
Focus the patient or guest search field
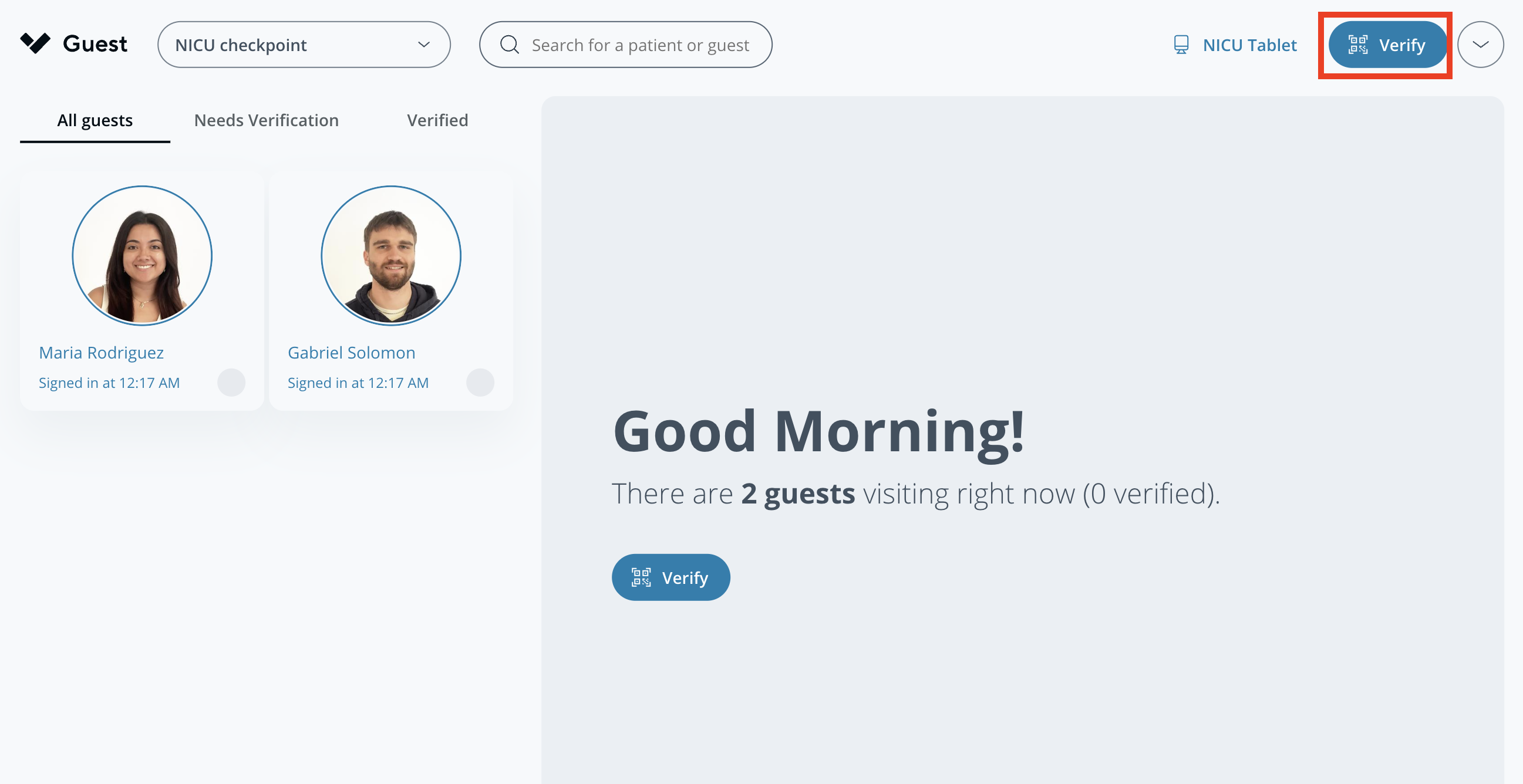pyautogui.click(x=641, y=45)
